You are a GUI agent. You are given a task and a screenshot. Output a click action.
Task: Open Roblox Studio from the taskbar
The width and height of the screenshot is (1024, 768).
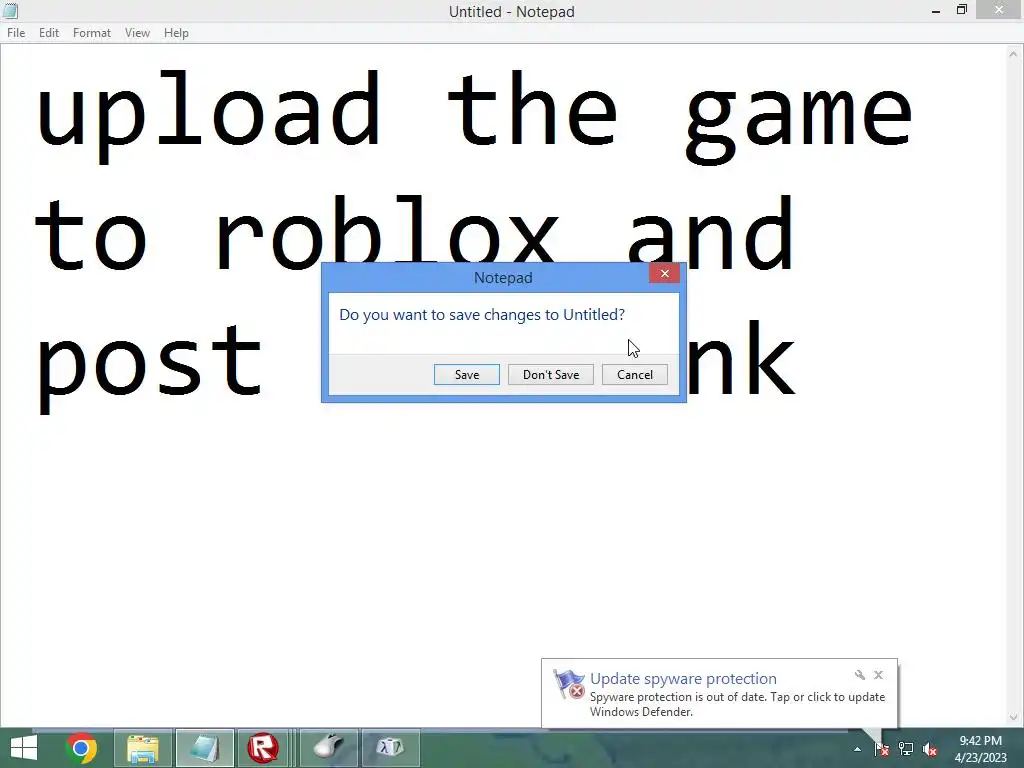(x=263, y=748)
